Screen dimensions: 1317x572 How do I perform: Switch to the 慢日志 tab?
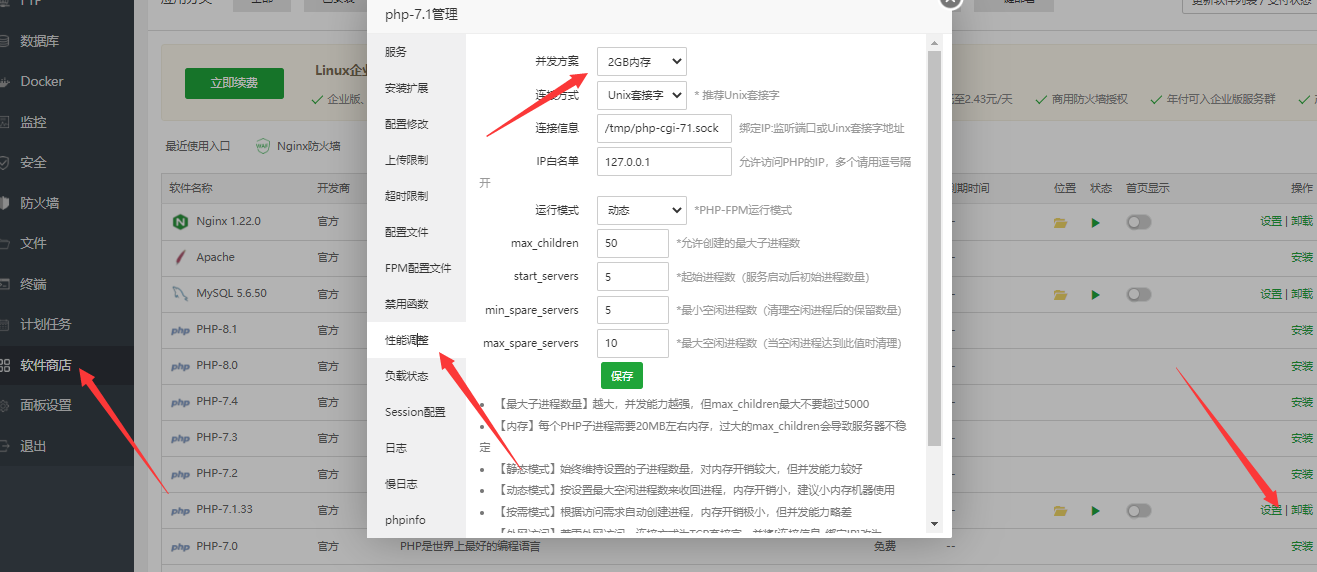pos(416,484)
